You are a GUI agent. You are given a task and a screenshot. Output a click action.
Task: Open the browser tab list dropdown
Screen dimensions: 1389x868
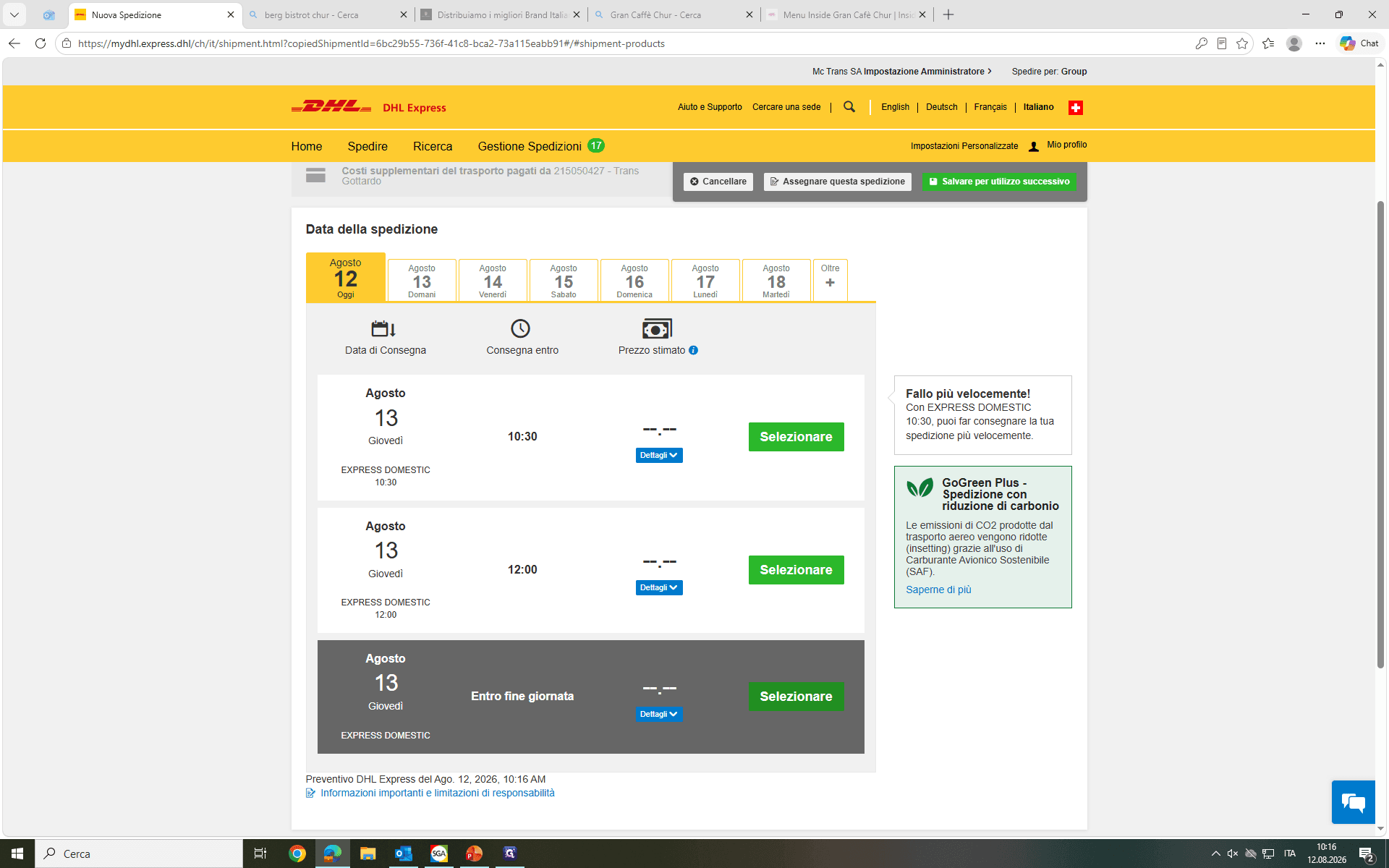coord(14,14)
